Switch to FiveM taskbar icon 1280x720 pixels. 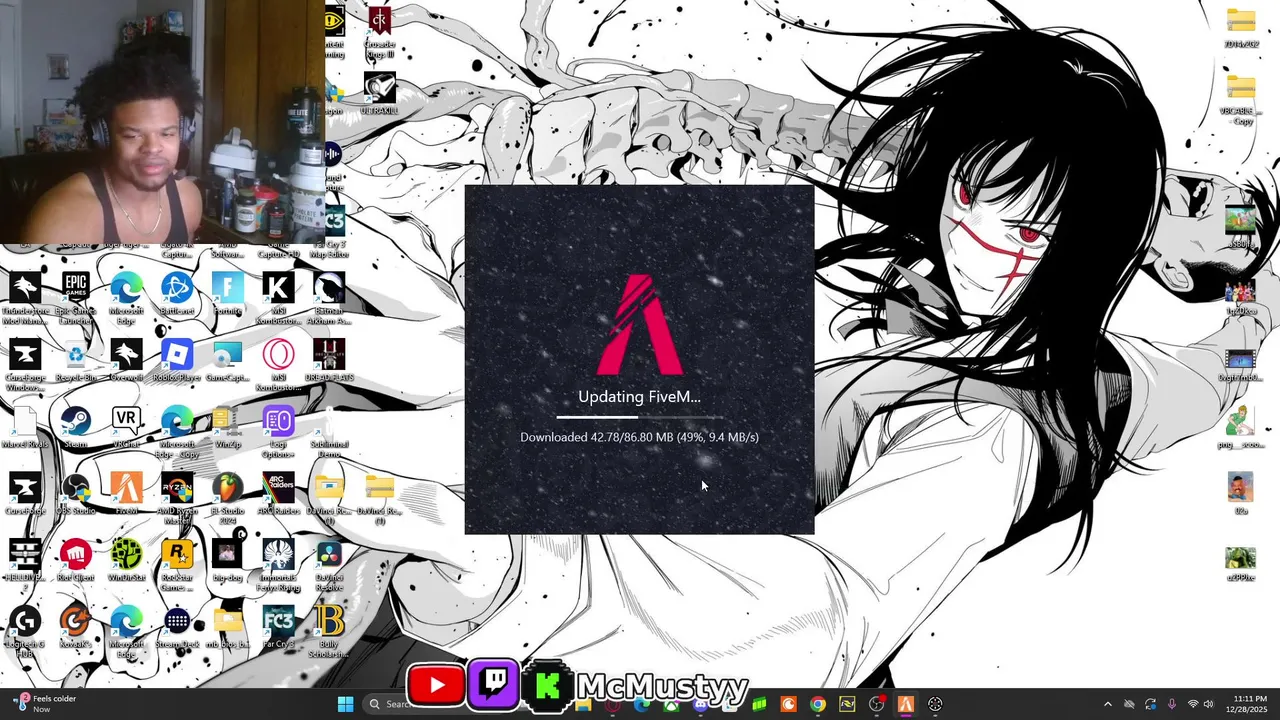pyautogui.click(x=906, y=704)
